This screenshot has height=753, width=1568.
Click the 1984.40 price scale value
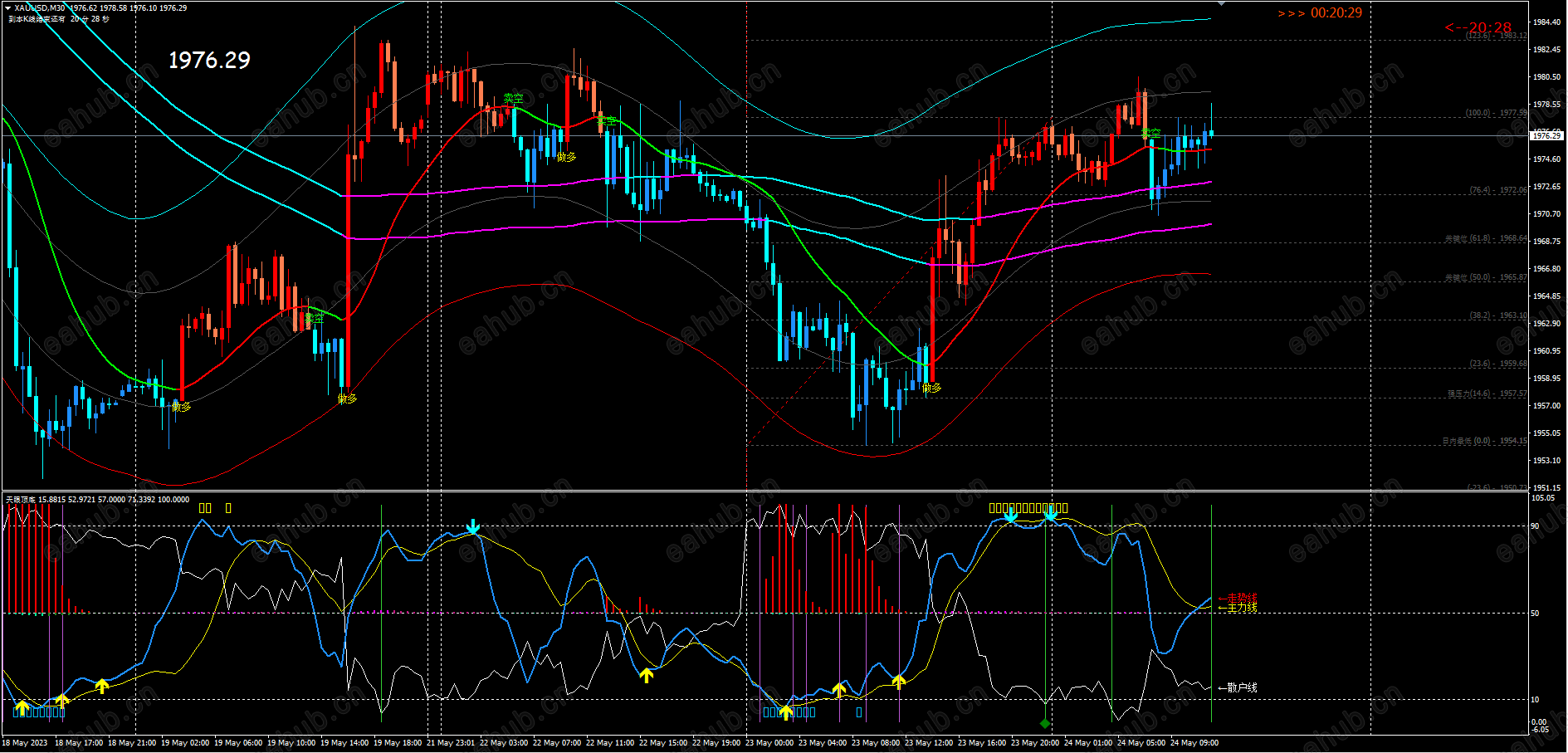point(1546,22)
